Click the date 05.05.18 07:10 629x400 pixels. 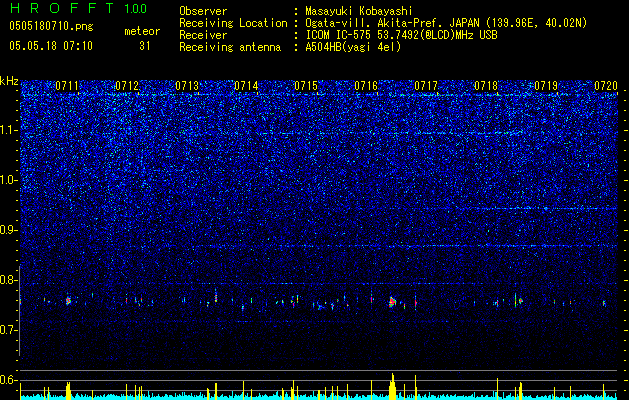tap(51, 46)
